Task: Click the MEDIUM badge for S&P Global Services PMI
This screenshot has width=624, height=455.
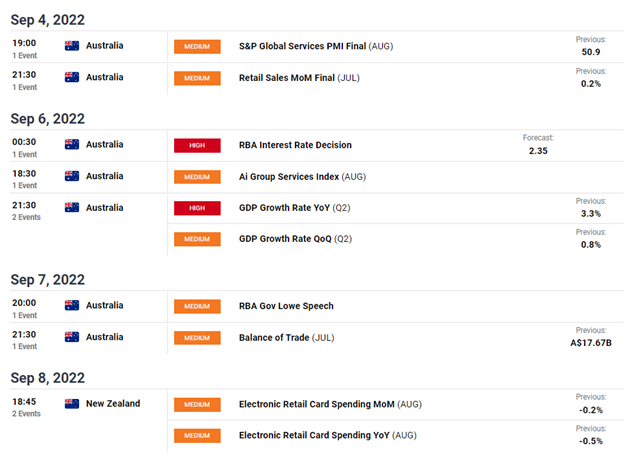Action: coord(197,46)
